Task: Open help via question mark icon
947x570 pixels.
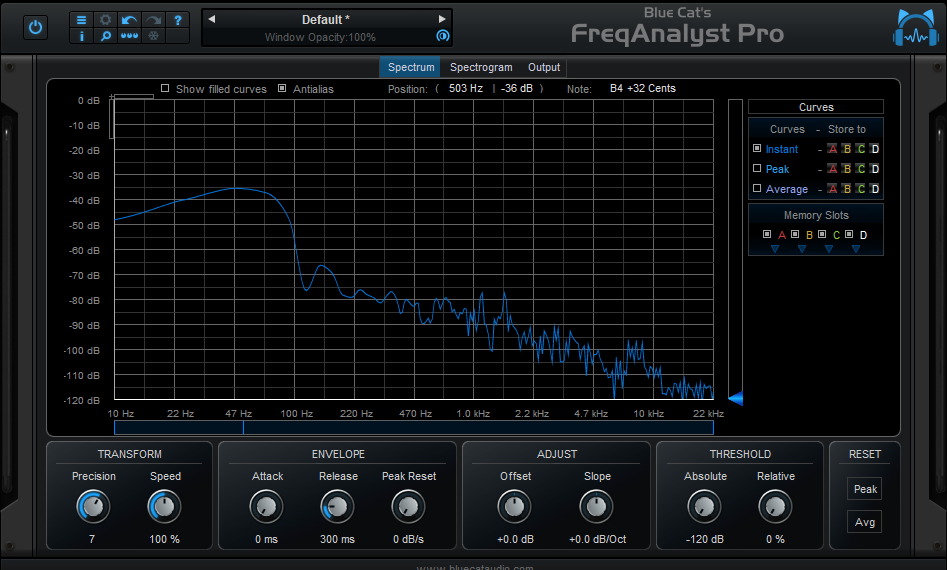Action: pyautogui.click(x=178, y=20)
